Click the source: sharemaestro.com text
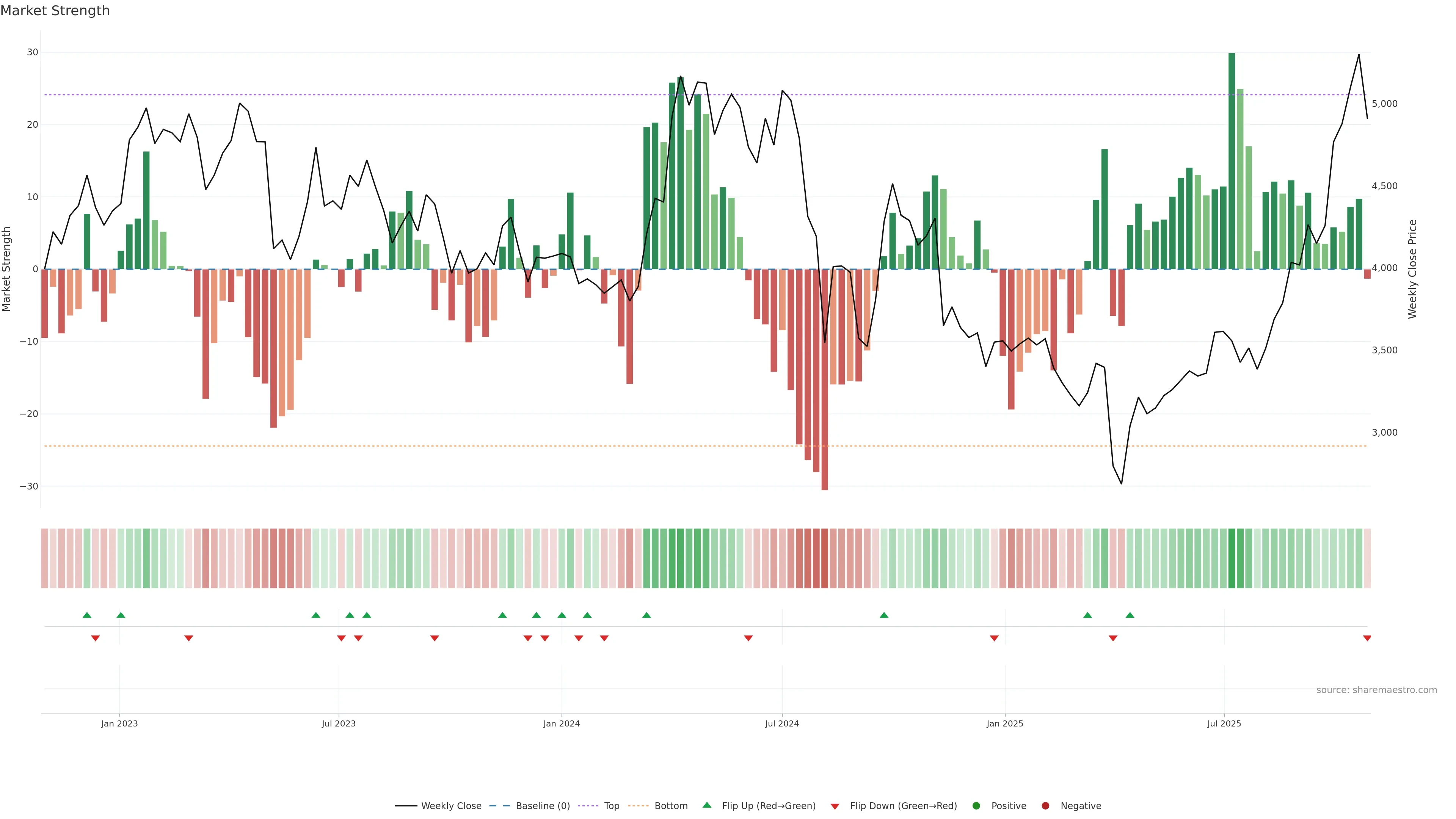 1376,690
